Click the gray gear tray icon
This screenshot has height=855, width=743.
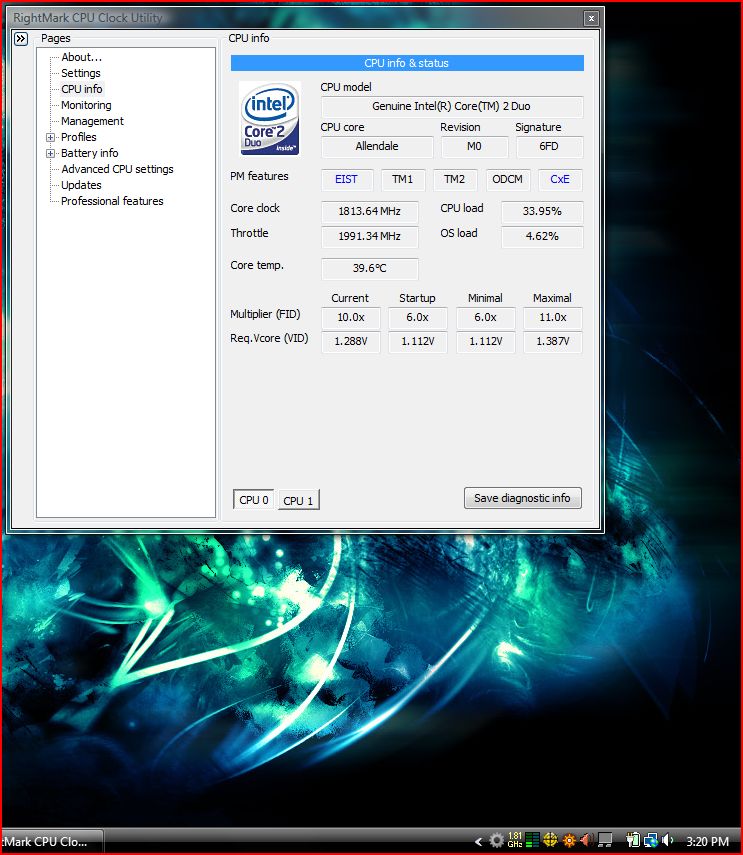pos(496,841)
